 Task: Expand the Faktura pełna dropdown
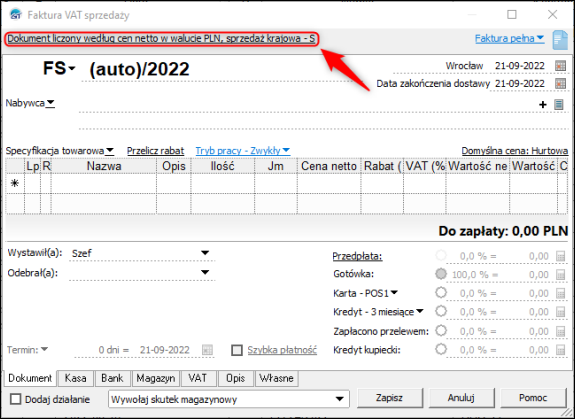coord(509,38)
